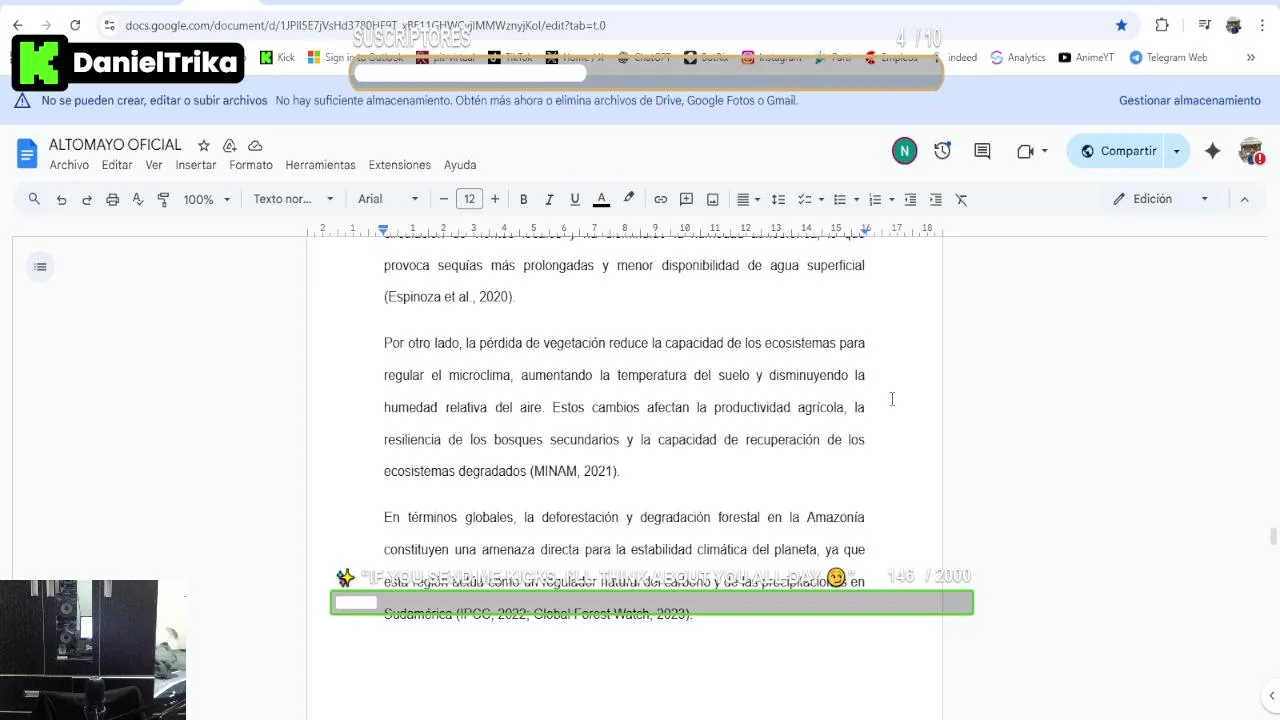Undo the last action

(x=61, y=199)
